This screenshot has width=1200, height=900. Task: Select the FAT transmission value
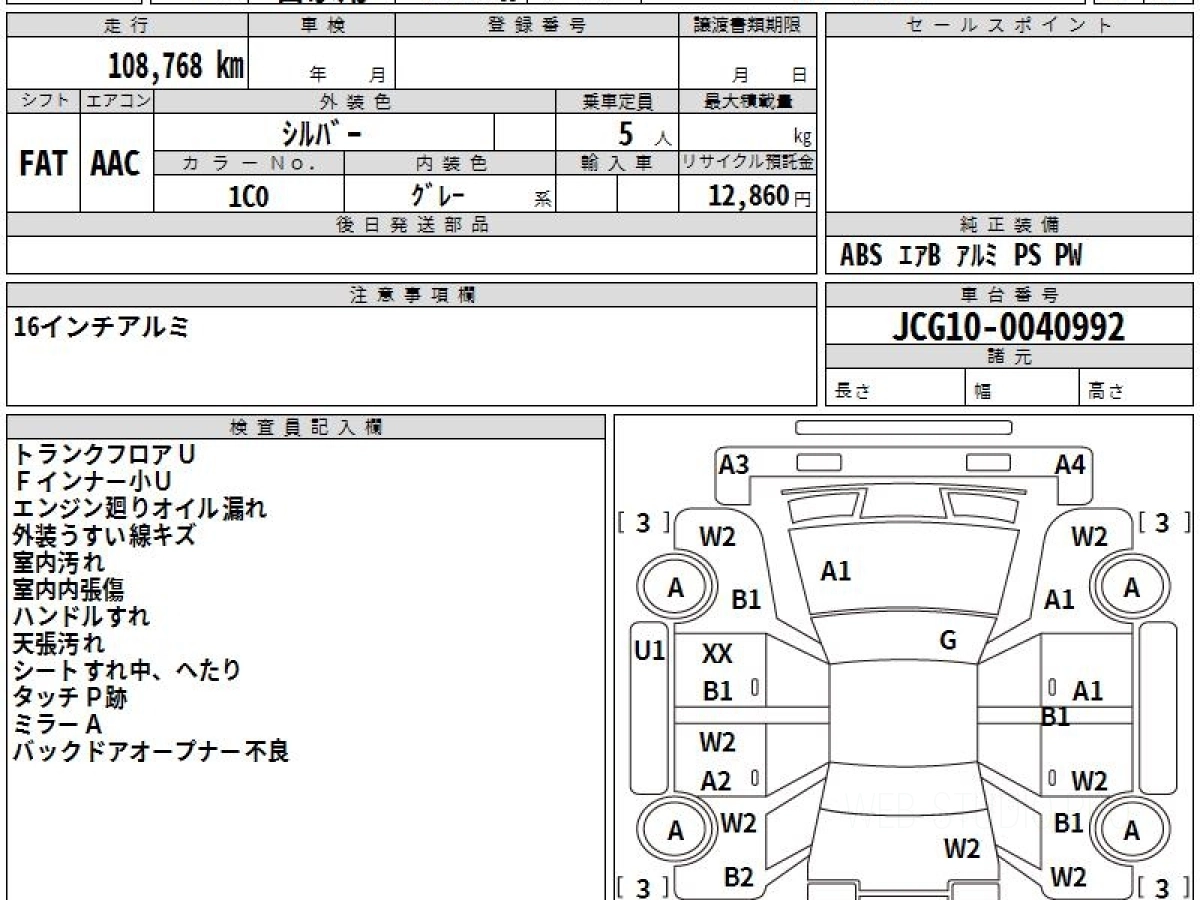[x=43, y=164]
